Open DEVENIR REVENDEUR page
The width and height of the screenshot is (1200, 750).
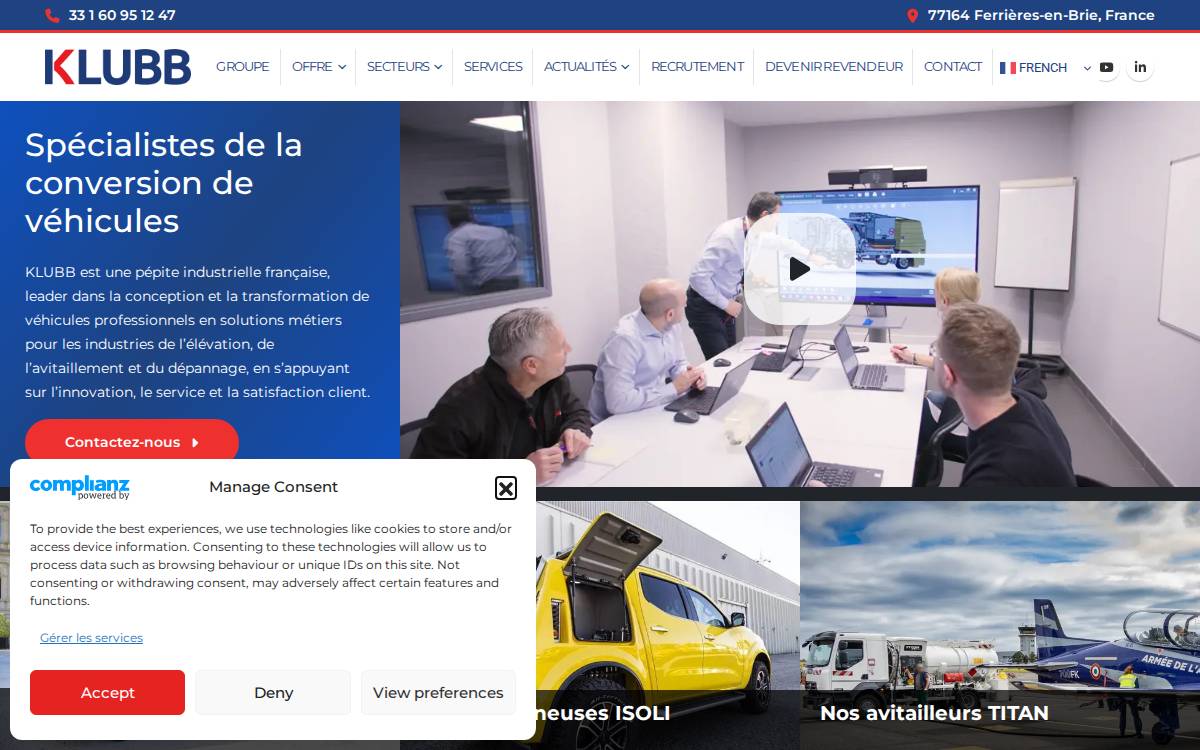click(x=834, y=67)
